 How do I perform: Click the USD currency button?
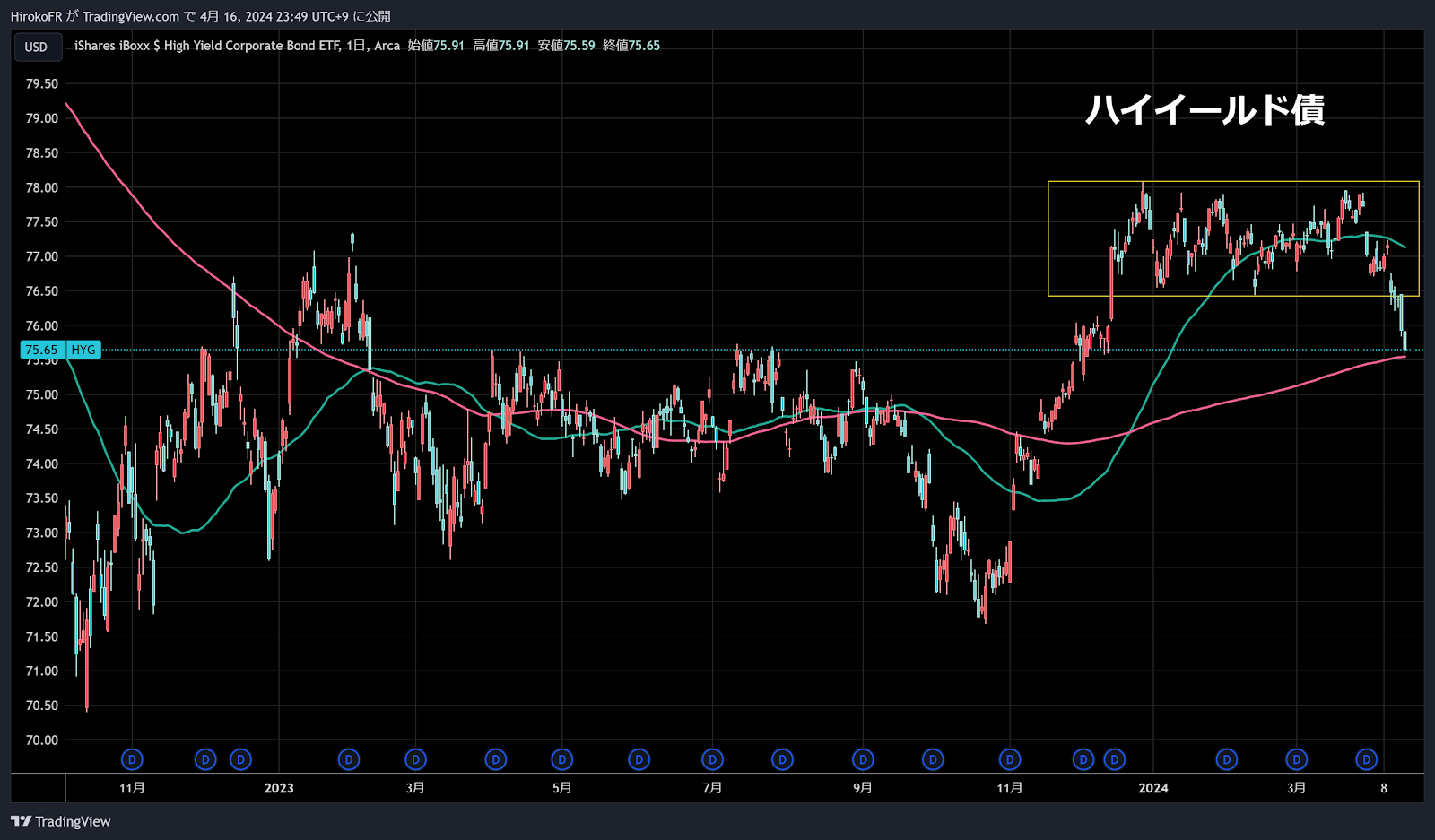point(37,47)
